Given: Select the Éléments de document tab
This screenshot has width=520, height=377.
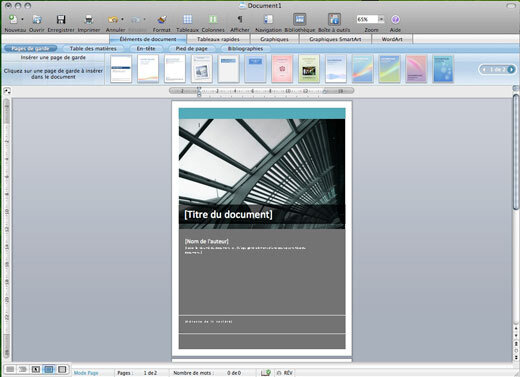Looking at the screenshot, I should pyautogui.click(x=148, y=39).
